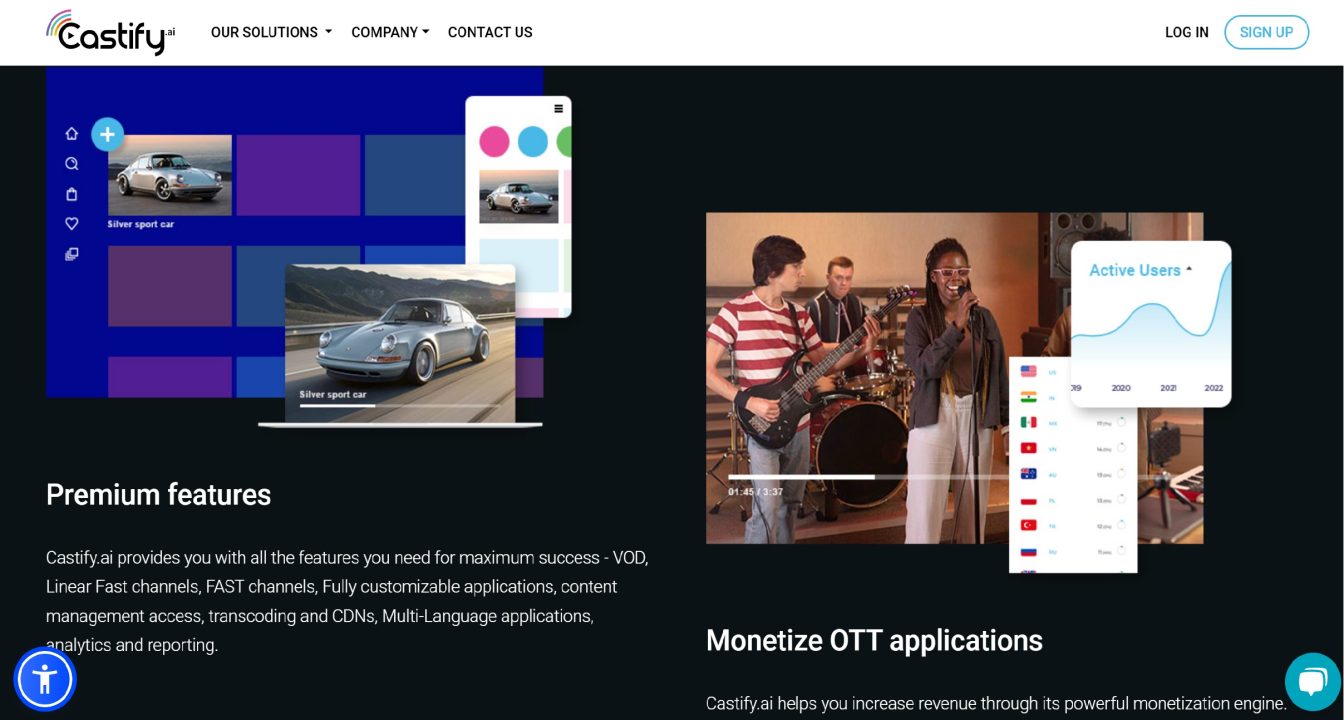The width and height of the screenshot is (1344, 720).
Task: Open the live chat bubble
Action: pos(1312,682)
